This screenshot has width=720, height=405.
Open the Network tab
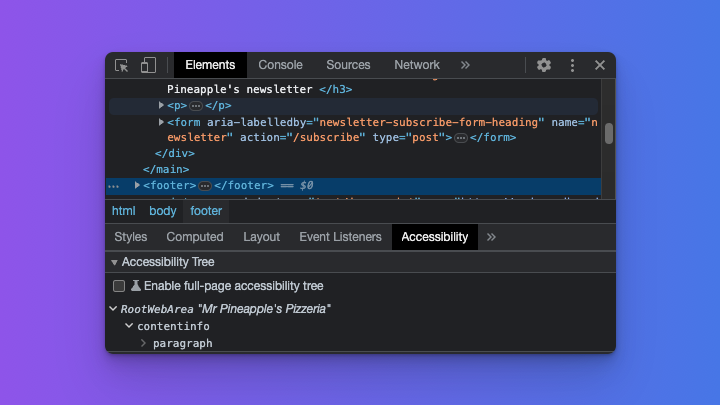point(417,65)
